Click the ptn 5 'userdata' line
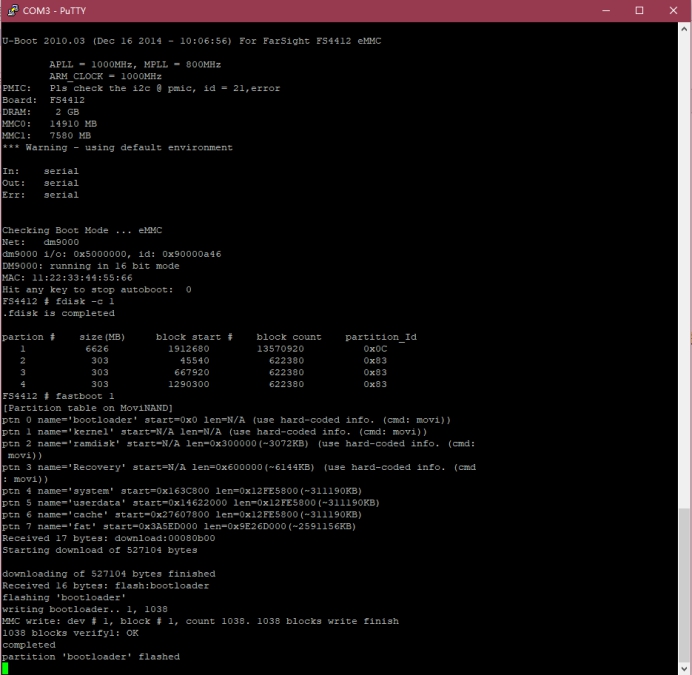Viewport: 692px width, 675px height. (x=191, y=503)
